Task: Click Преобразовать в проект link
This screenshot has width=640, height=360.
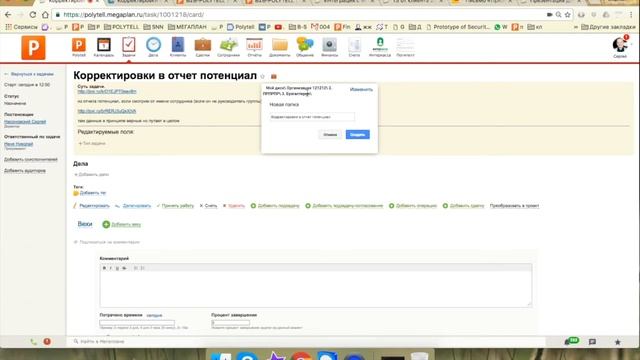Action: 514,206
